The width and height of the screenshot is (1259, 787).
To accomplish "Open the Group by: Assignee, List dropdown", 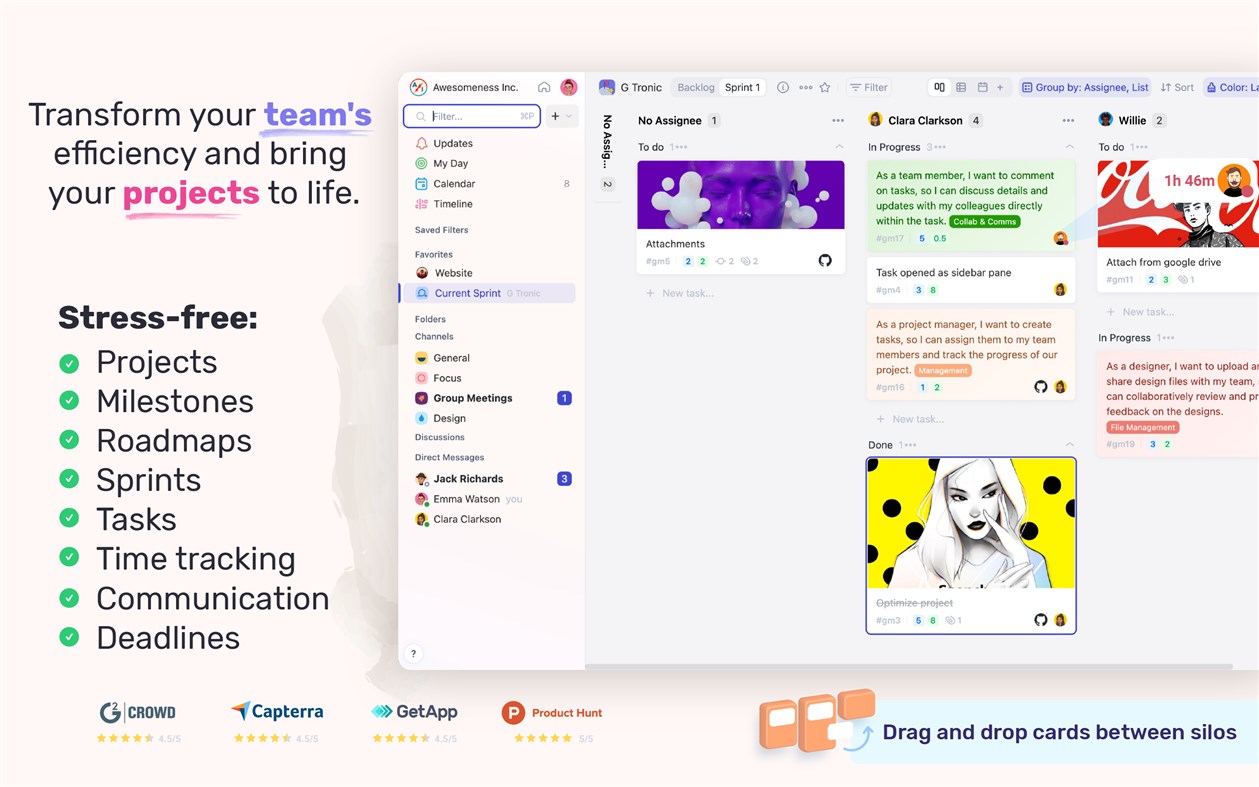I will 1085,87.
